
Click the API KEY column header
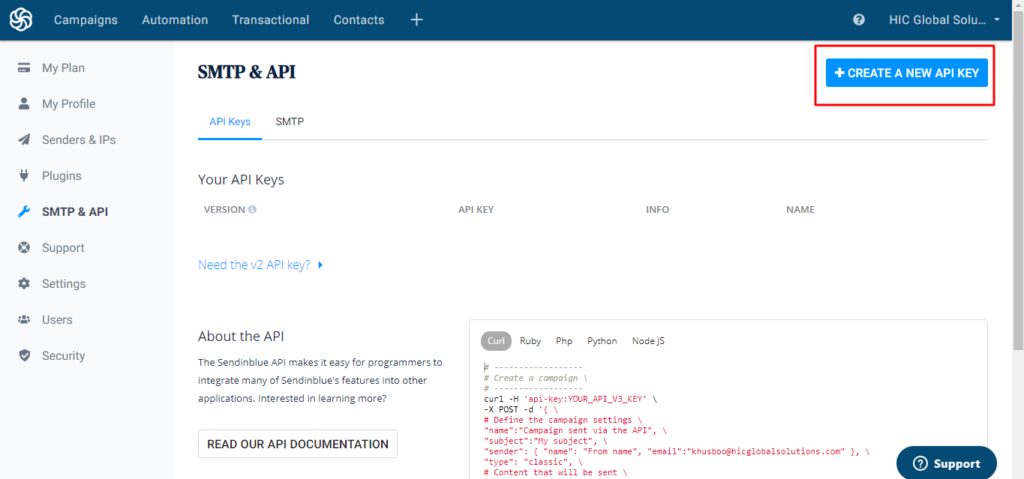click(x=476, y=210)
